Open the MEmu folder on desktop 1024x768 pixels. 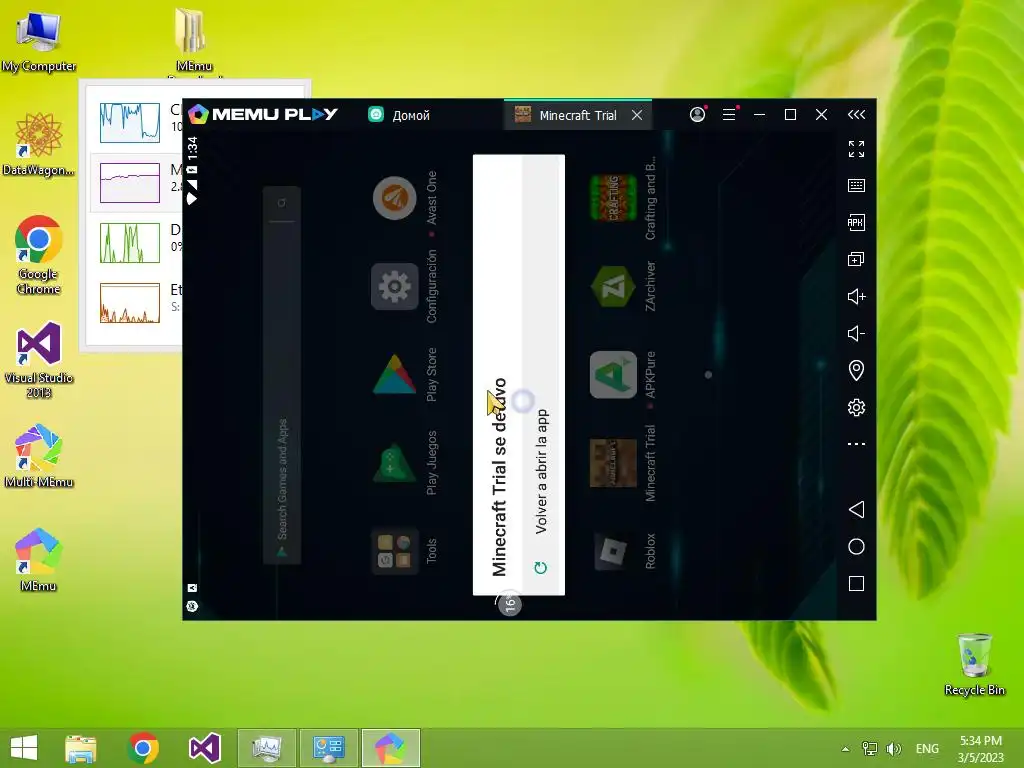click(193, 39)
